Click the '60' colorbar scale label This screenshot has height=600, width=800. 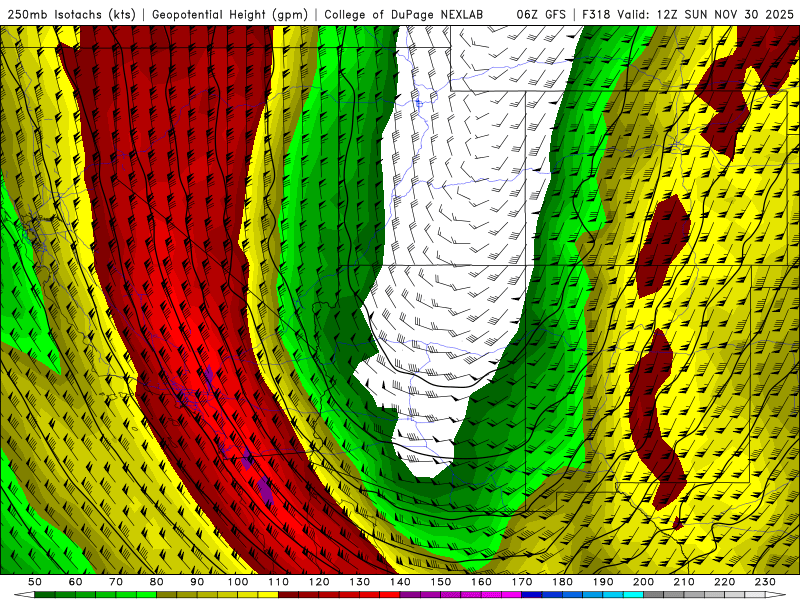75,582
